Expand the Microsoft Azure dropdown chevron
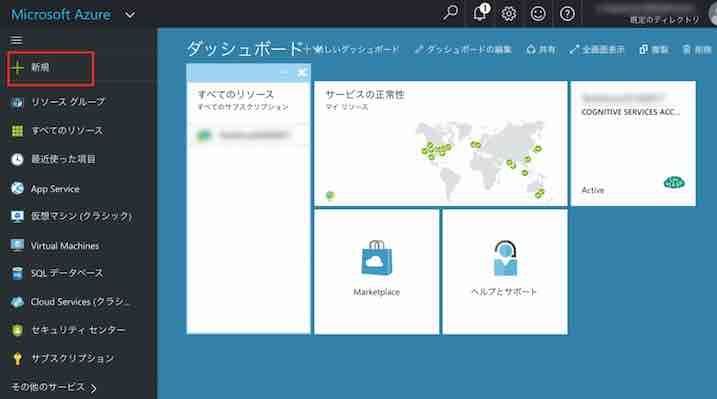 point(130,15)
